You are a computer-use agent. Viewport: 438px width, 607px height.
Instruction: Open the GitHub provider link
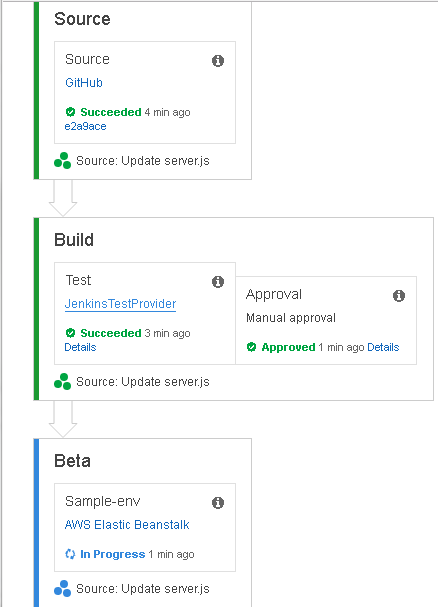click(84, 83)
